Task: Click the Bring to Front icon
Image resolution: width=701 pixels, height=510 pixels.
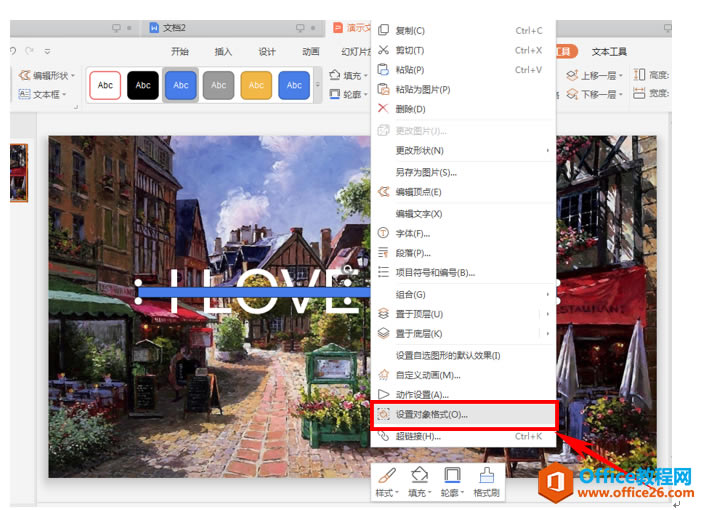Action: coord(383,313)
